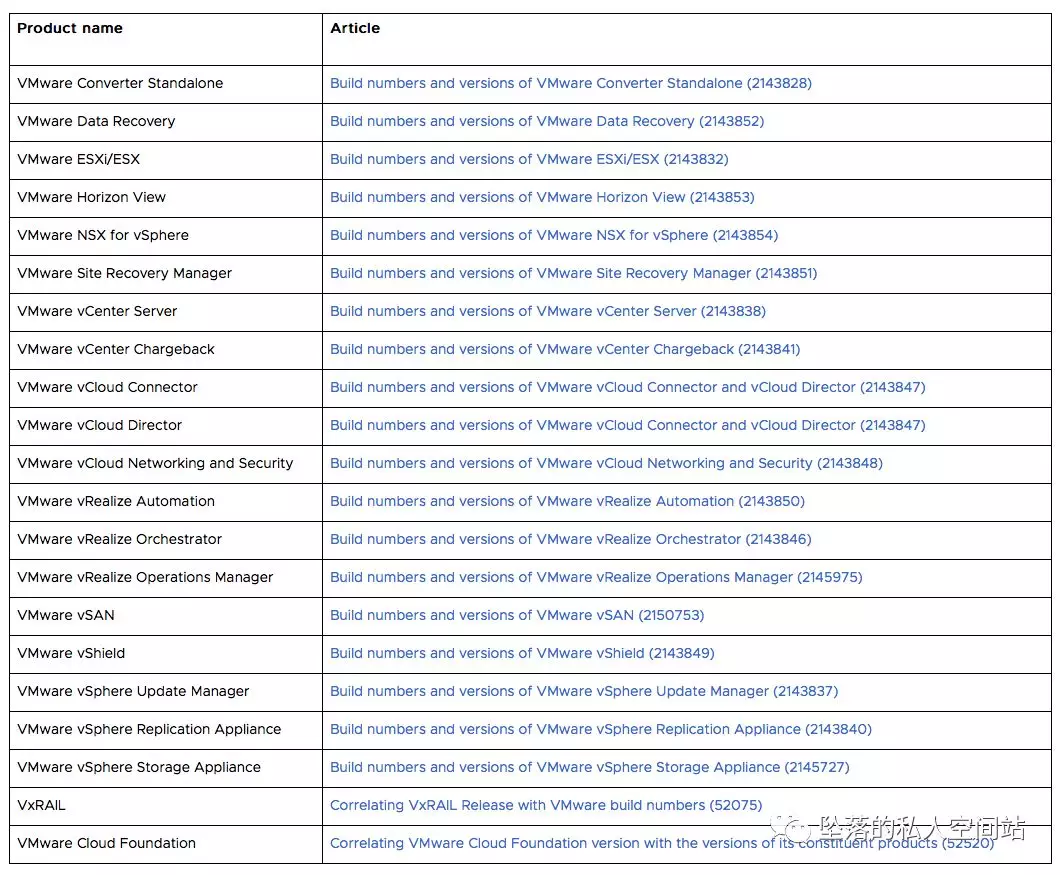Open the vCloud Networking and Security article
This screenshot has width=1060, height=875.
point(606,463)
